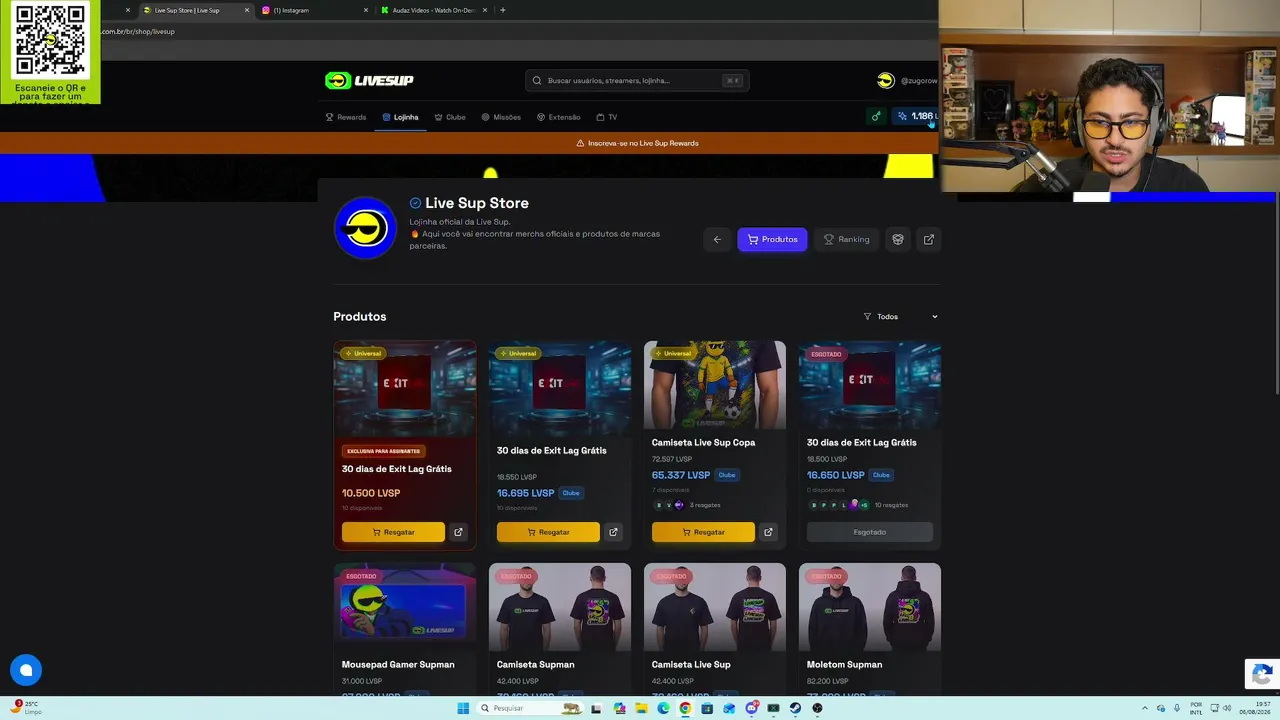Open OBS Studio from the taskbar
The height and width of the screenshot is (720, 1280).
817,708
